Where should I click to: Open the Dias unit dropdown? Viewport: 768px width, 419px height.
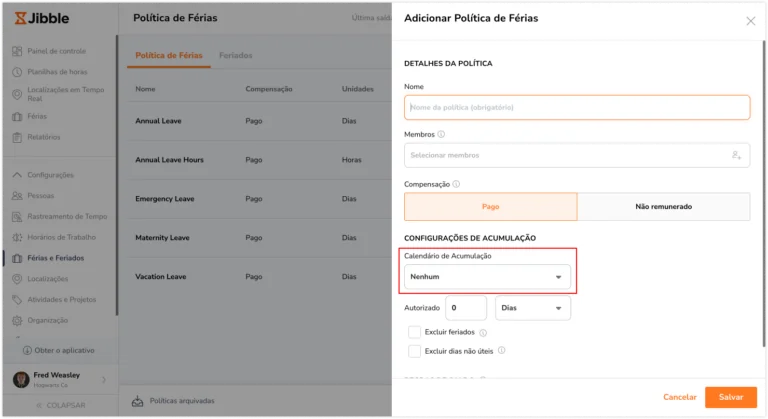(x=532, y=308)
